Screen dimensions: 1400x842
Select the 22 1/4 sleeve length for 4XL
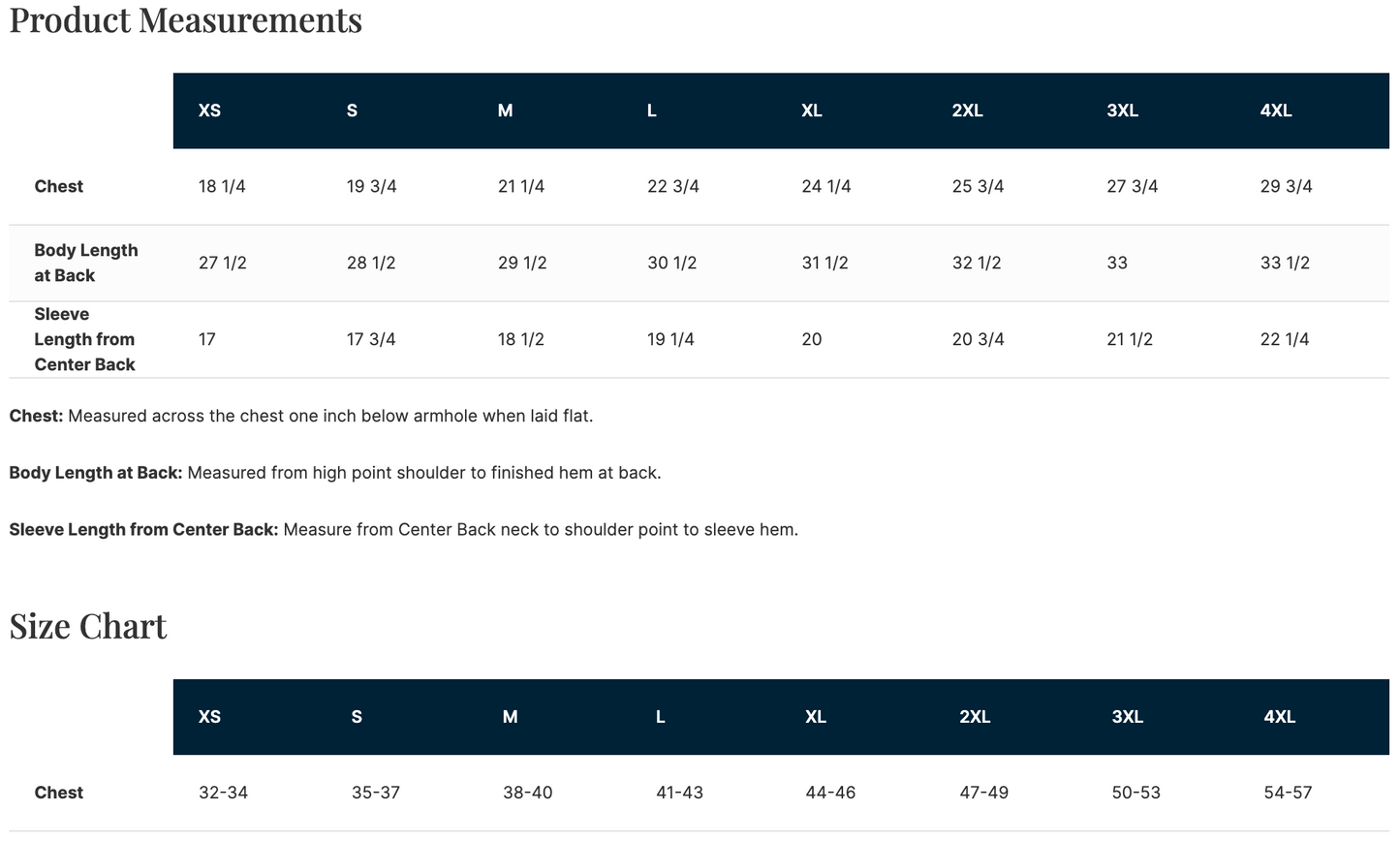pyautogui.click(x=1285, y=339)
